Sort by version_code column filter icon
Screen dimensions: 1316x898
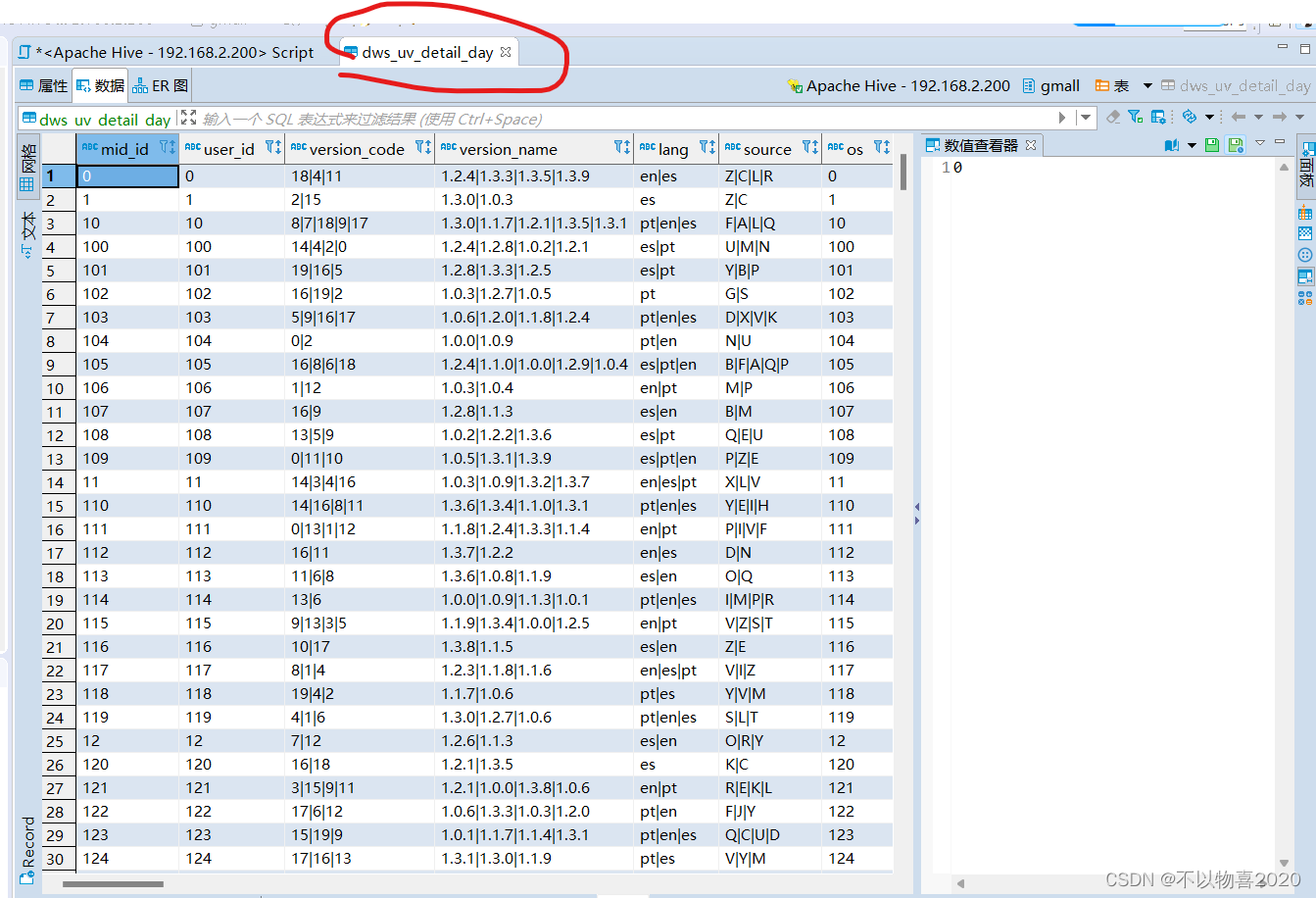(x=422, y=147)
